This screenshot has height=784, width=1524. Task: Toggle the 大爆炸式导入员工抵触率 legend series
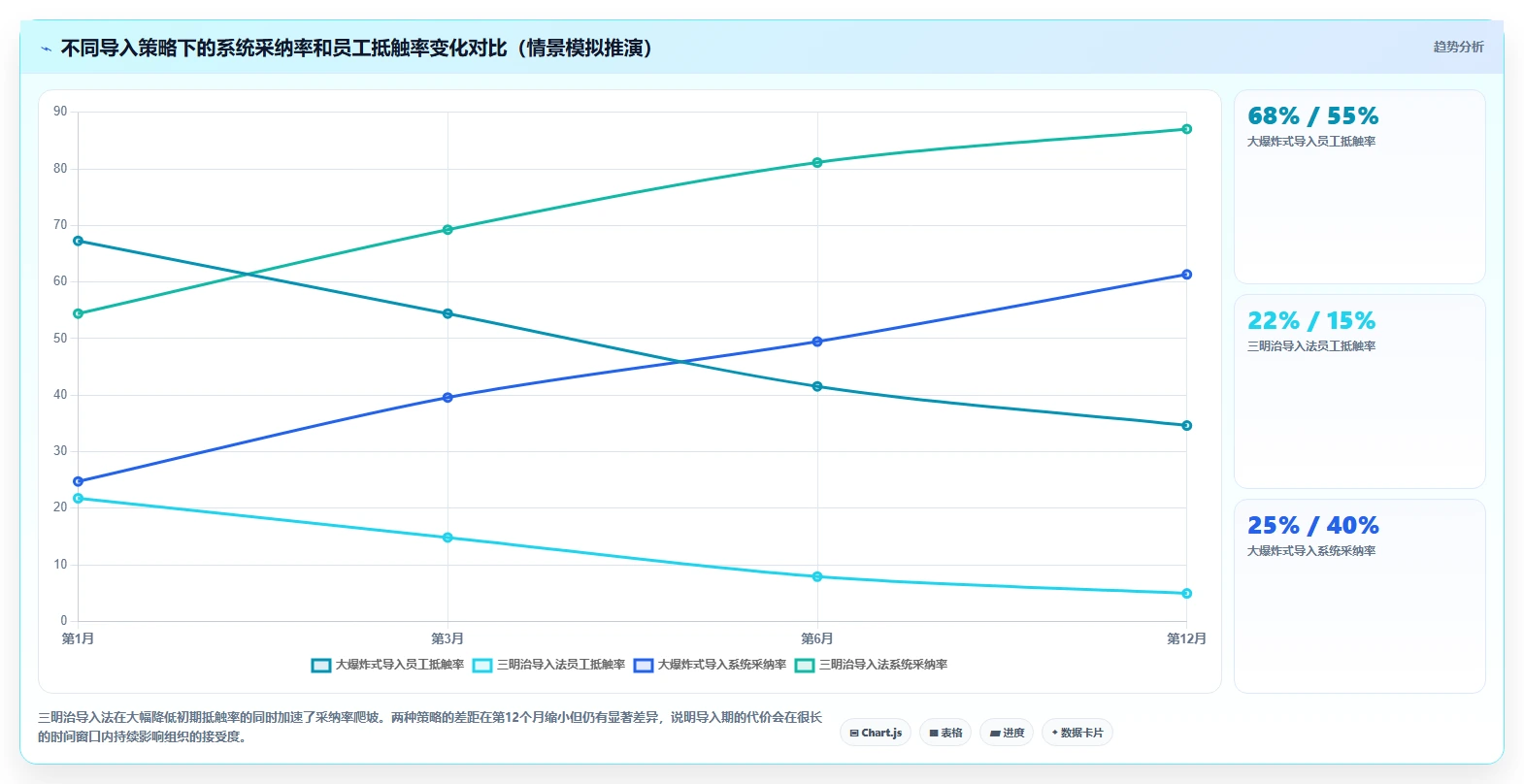pyautogui.click(x=387, y=665)
